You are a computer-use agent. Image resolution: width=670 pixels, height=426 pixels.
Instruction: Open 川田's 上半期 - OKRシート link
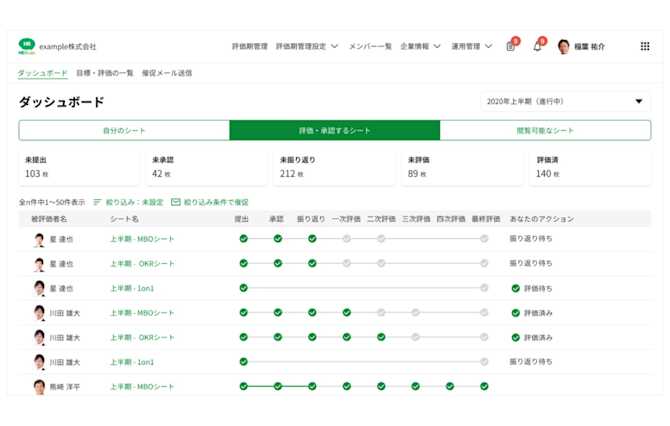coord(142,338)
